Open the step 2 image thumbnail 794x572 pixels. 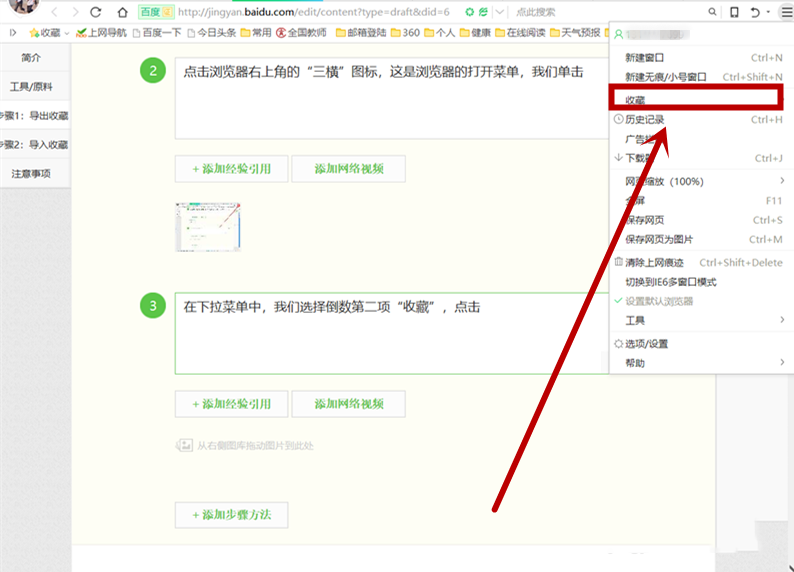click(208, 227)
